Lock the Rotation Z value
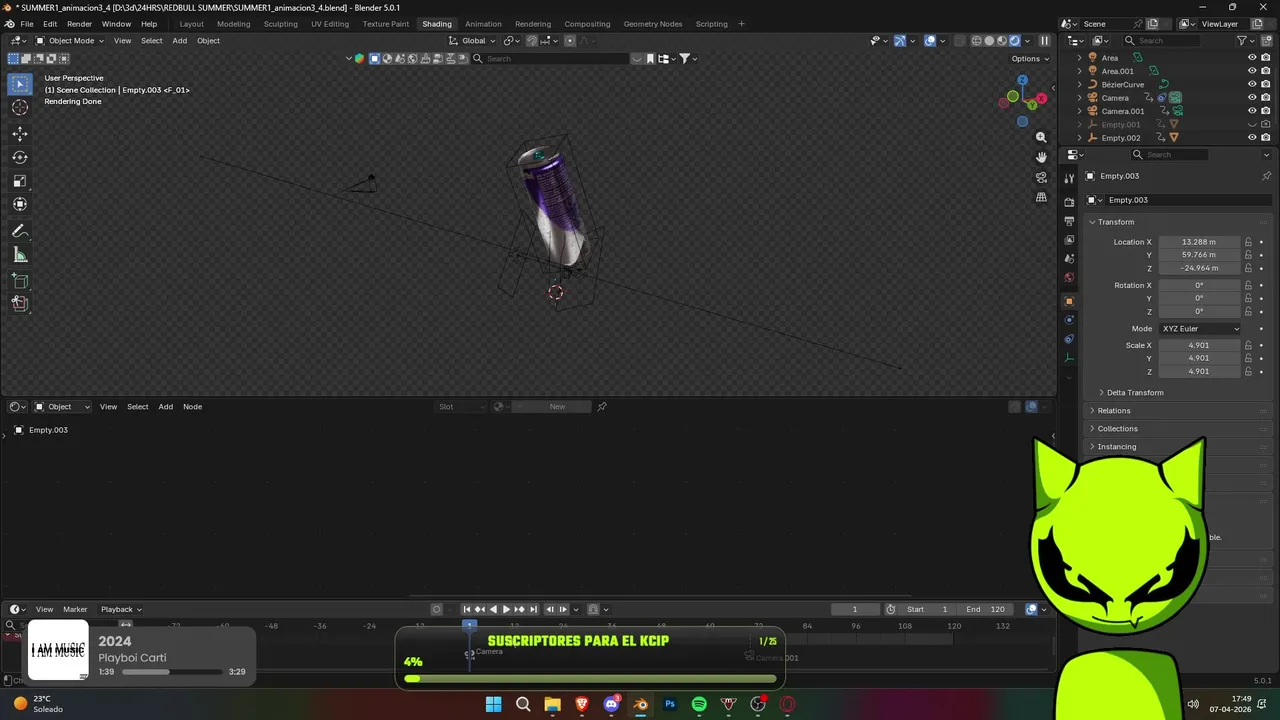Viewport: 1280px width, 720px height. click(1248, 311)
